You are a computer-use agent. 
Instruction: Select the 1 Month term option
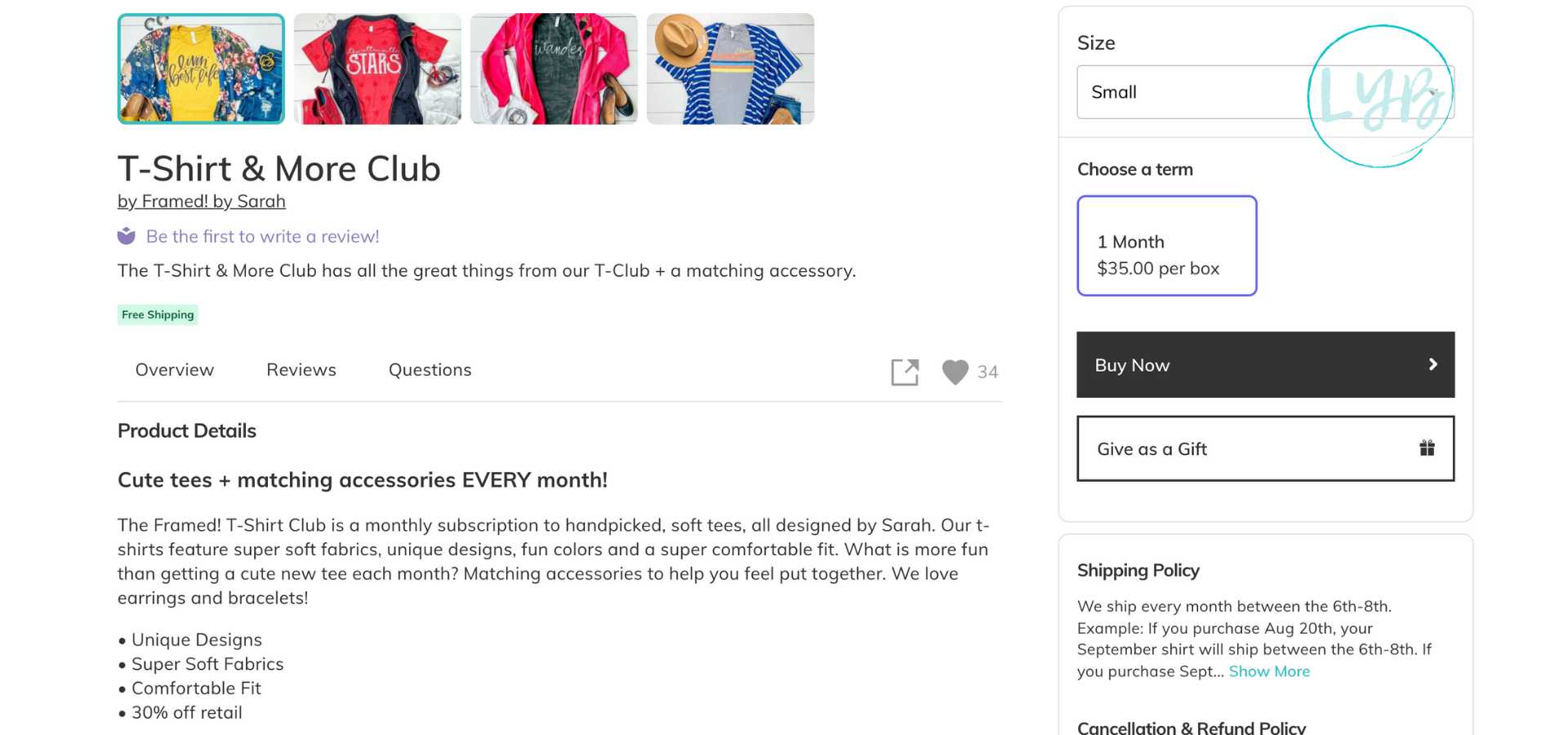coord(1166,245)
